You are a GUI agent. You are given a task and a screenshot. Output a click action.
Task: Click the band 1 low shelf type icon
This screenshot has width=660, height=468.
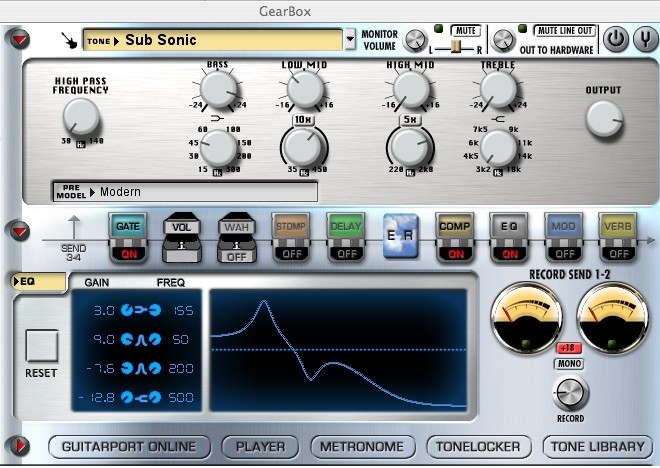(141, 310)
